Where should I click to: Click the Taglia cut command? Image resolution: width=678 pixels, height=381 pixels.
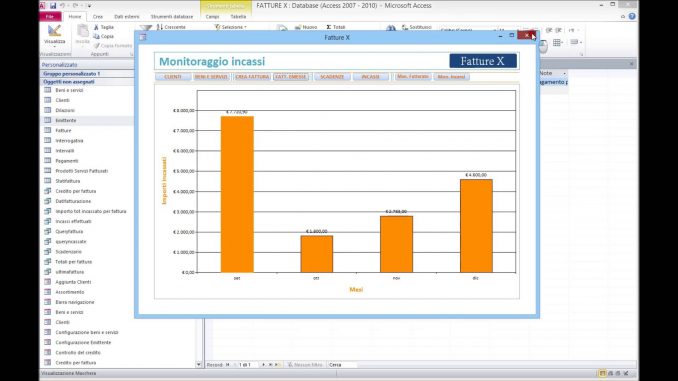[x=104, y=27]
